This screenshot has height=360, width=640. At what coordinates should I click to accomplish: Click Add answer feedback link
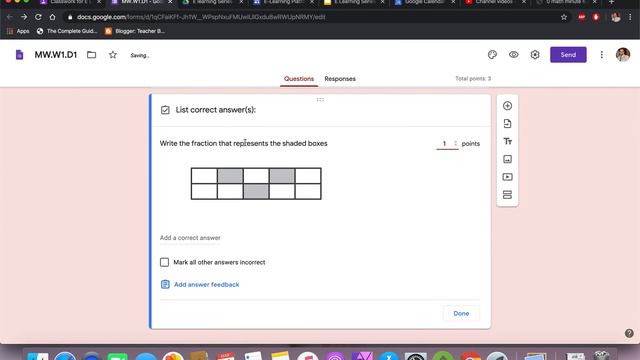tap(207, 284)
